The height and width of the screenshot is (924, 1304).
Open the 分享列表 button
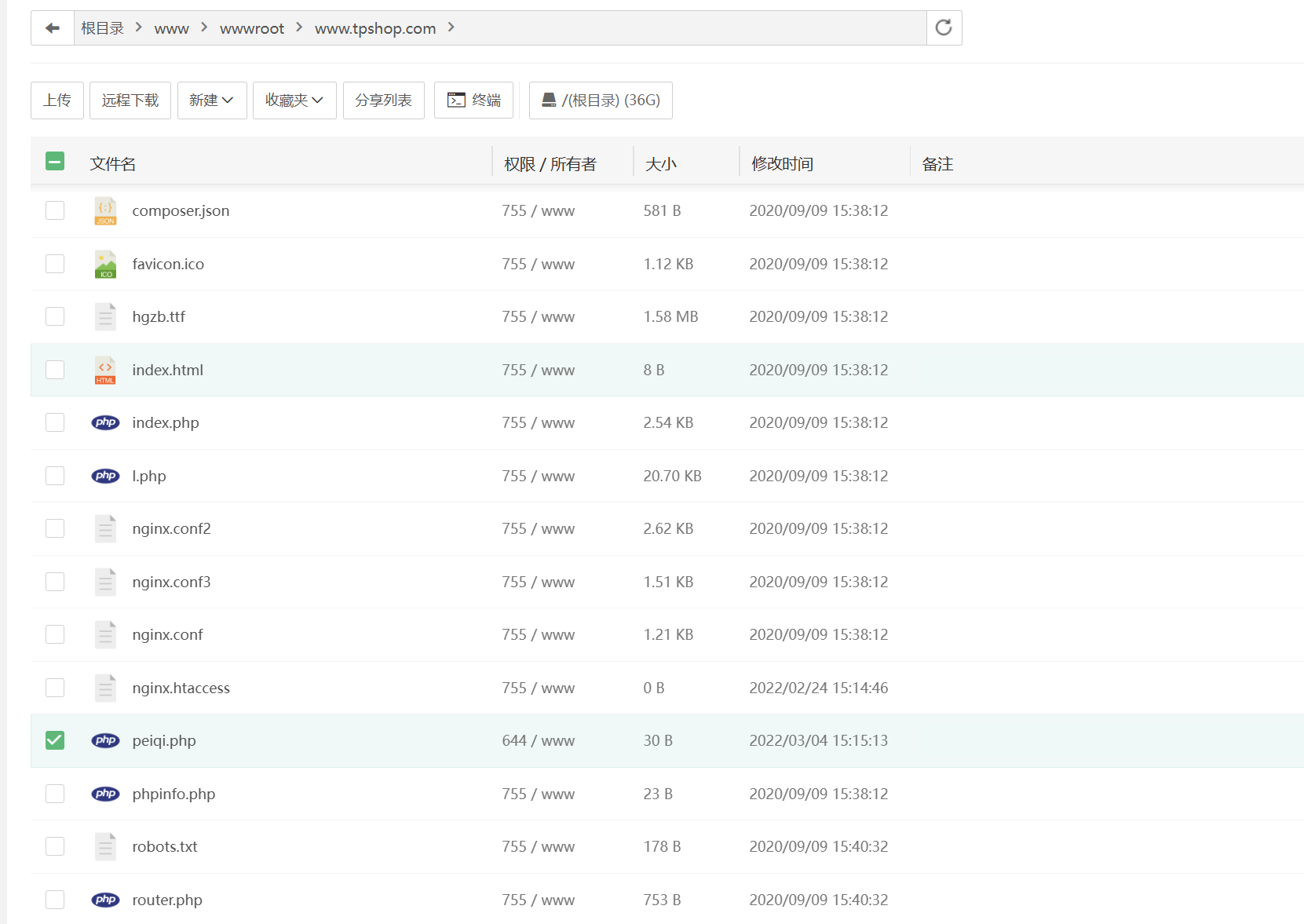[x=384, y=100]
